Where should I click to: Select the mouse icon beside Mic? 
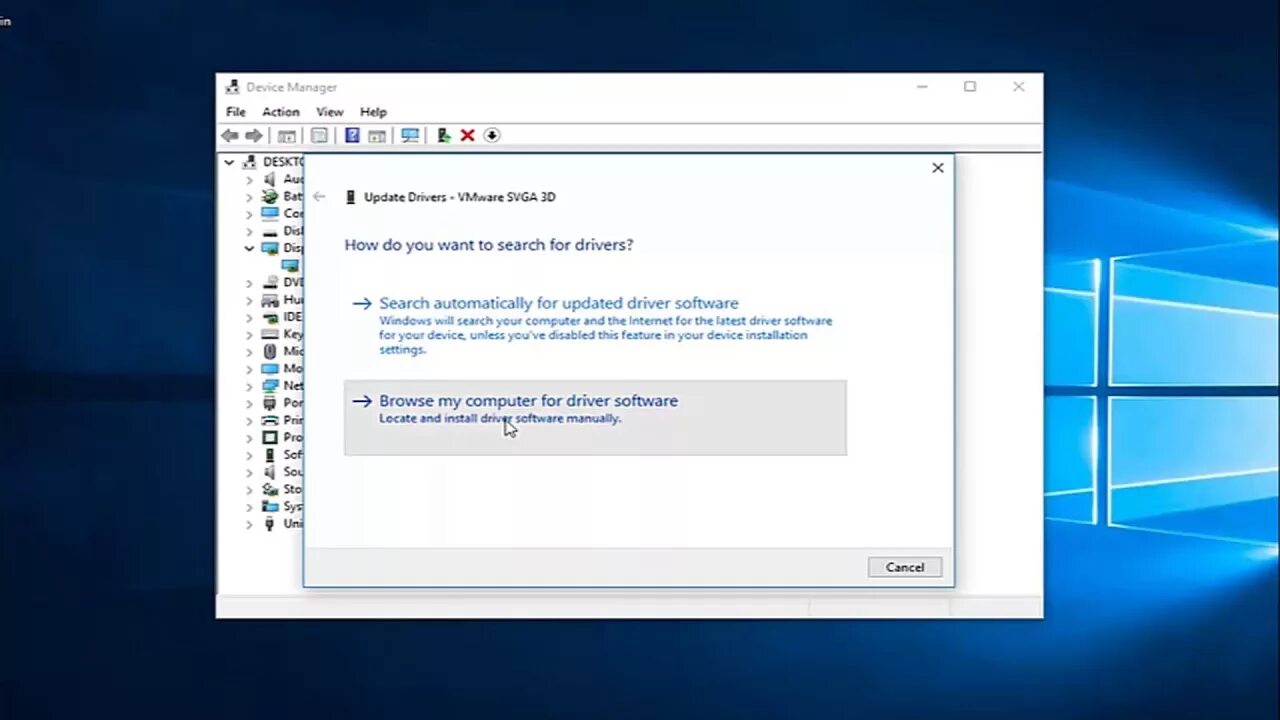[270, 351]
